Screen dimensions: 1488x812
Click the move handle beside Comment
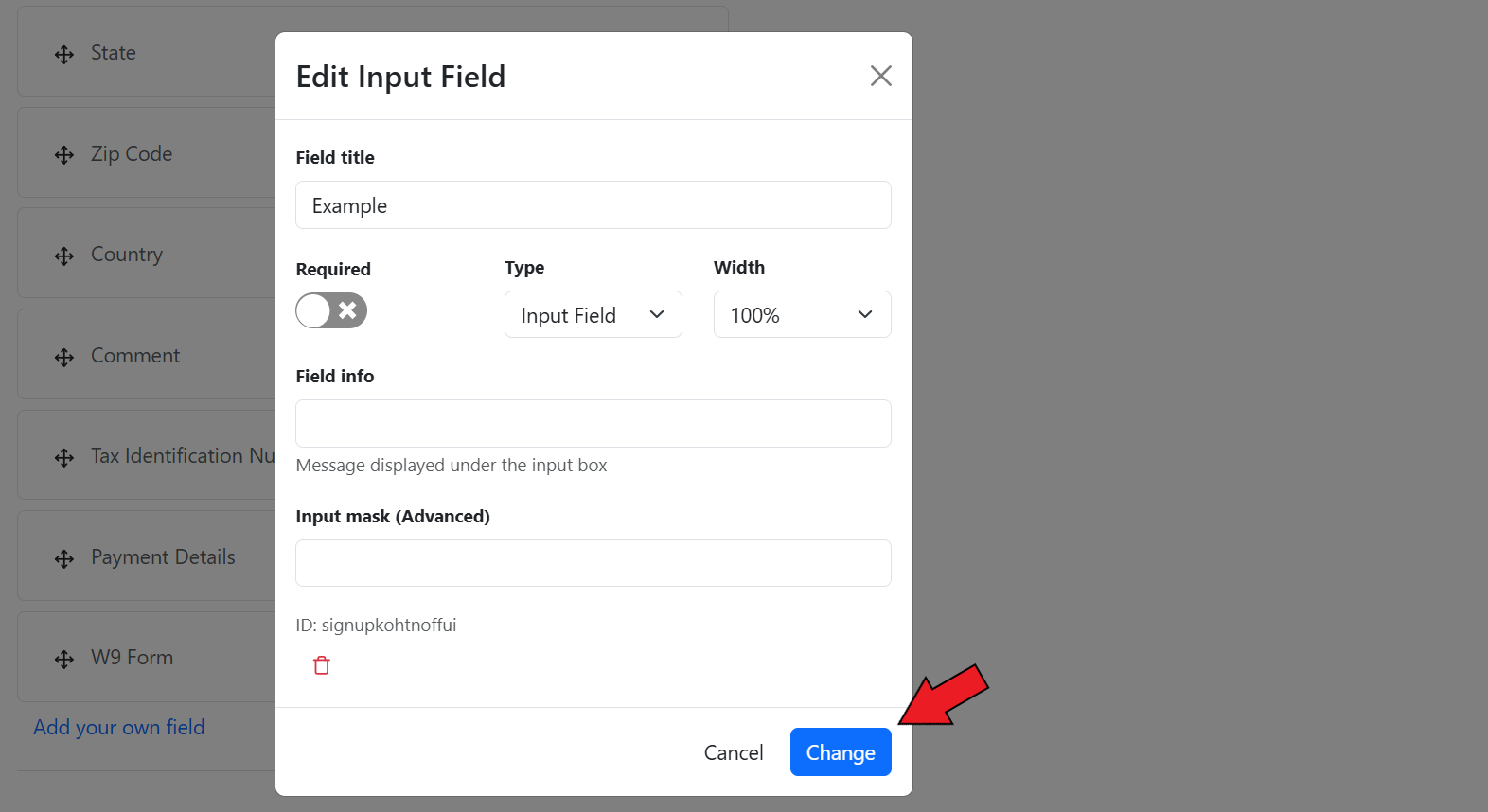[64, 357]
